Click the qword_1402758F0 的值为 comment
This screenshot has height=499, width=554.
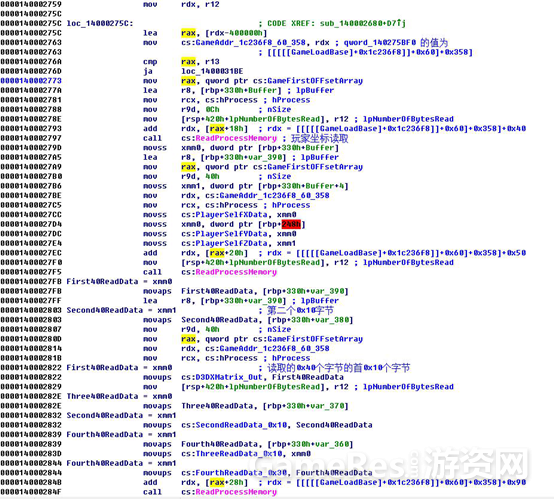396,42
